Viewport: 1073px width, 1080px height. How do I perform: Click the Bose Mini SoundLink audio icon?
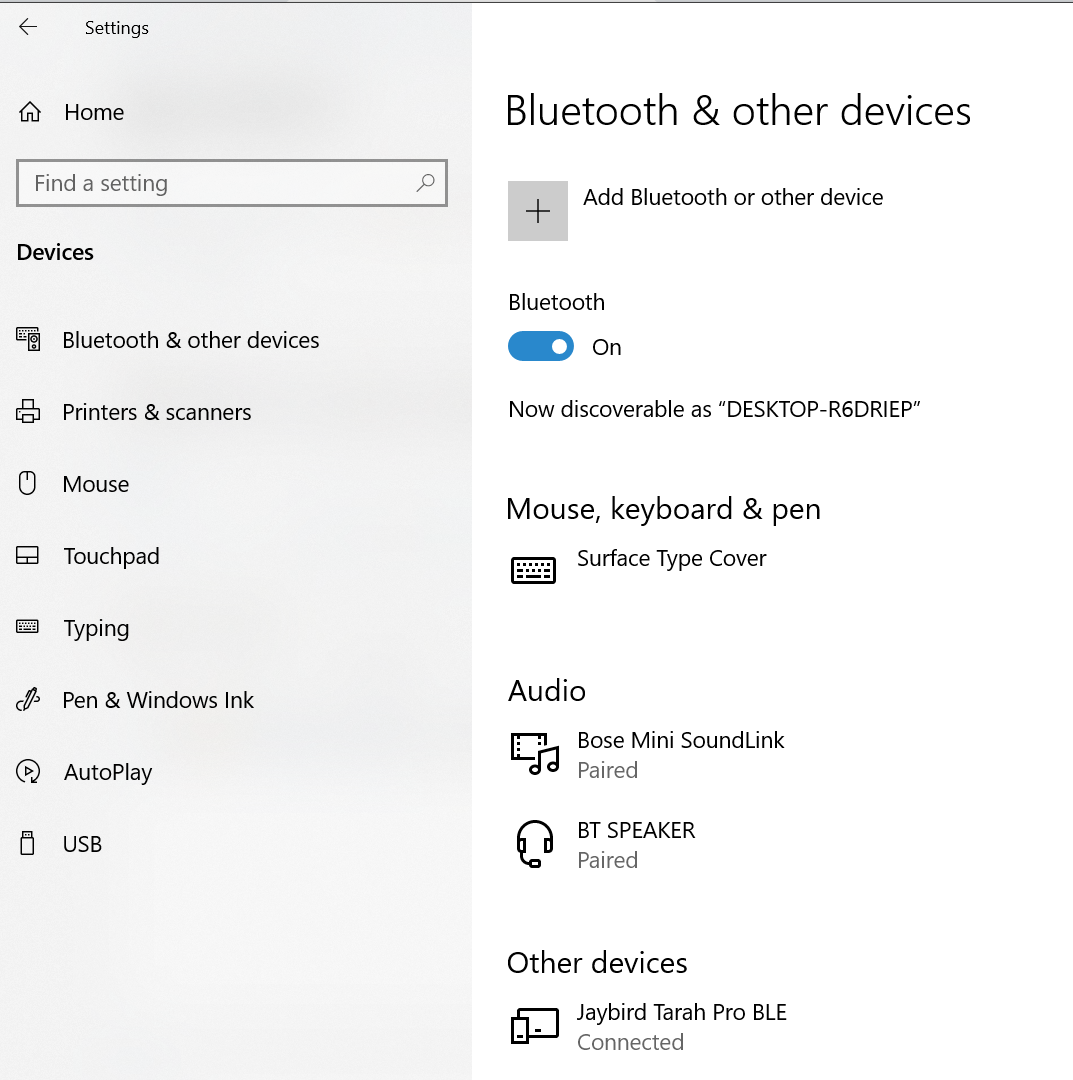[534, 754]
